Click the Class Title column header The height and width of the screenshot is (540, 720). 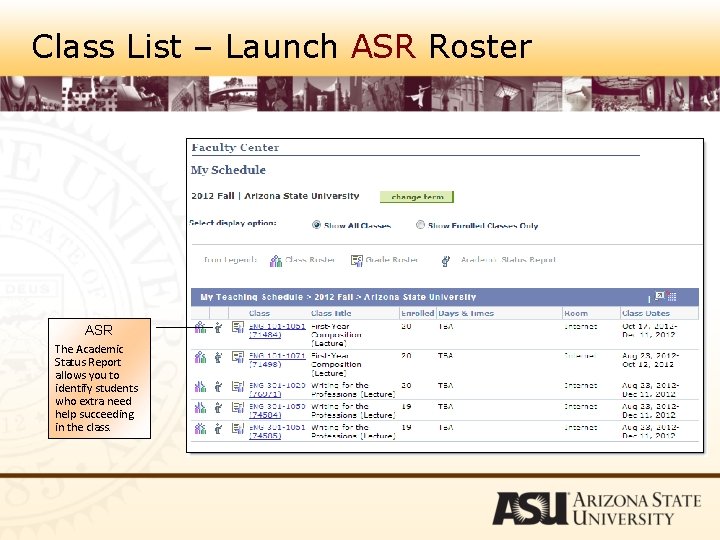click(331, 313)
